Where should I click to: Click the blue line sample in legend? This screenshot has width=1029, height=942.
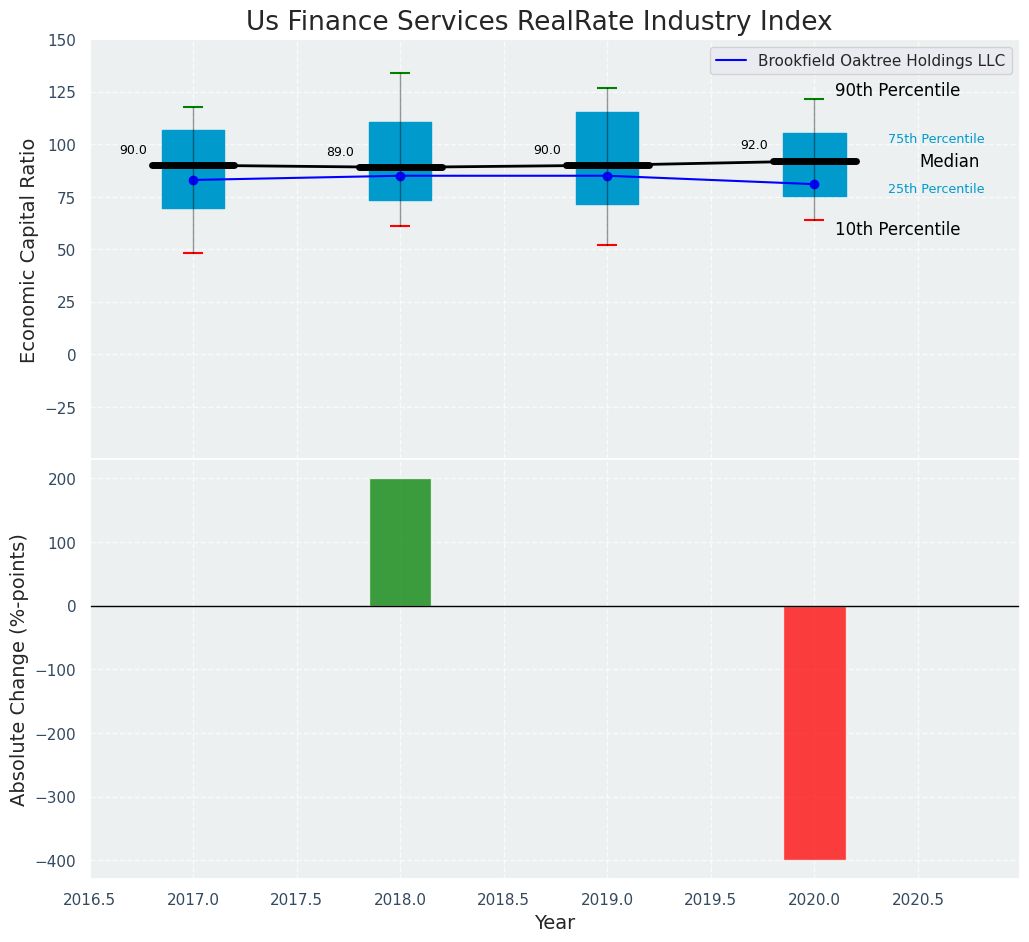point(733,61)
